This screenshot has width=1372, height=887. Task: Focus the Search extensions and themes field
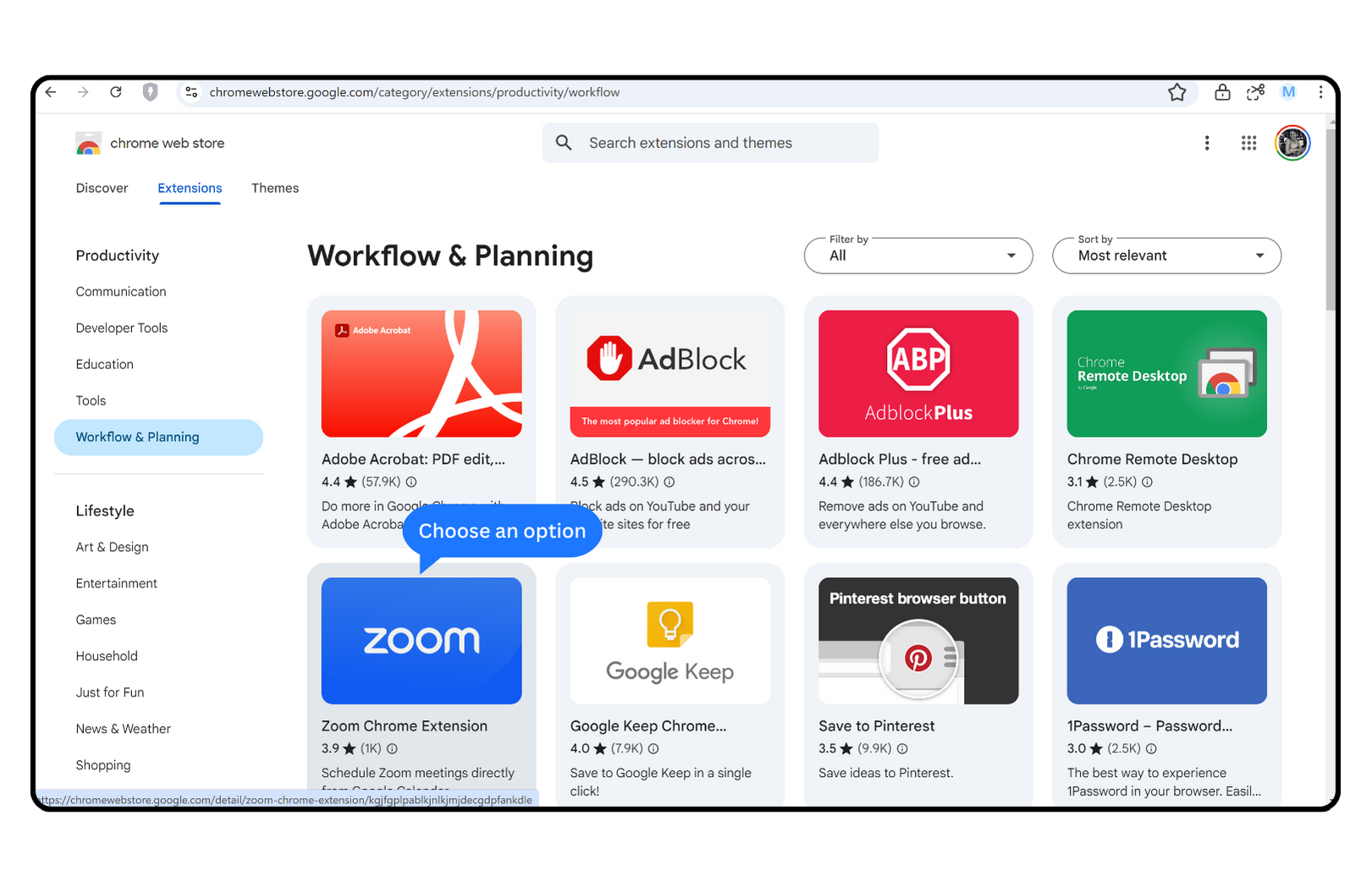[x=710, y=143]
